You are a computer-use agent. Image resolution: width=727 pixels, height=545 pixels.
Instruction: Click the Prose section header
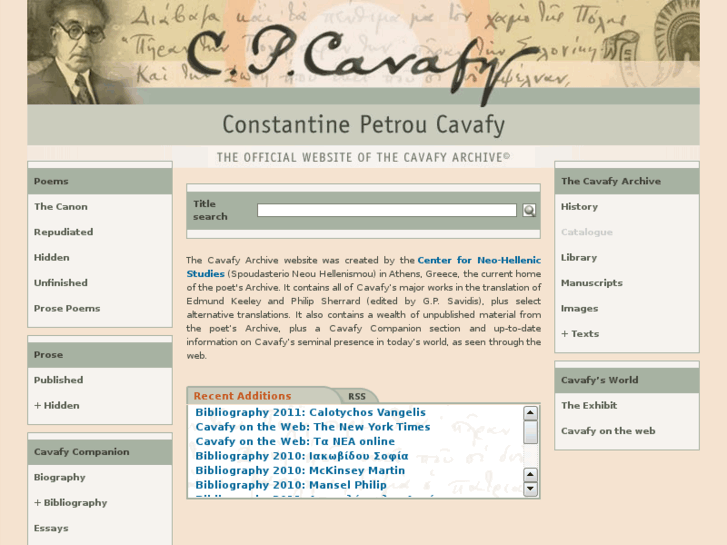pos(100,355)
